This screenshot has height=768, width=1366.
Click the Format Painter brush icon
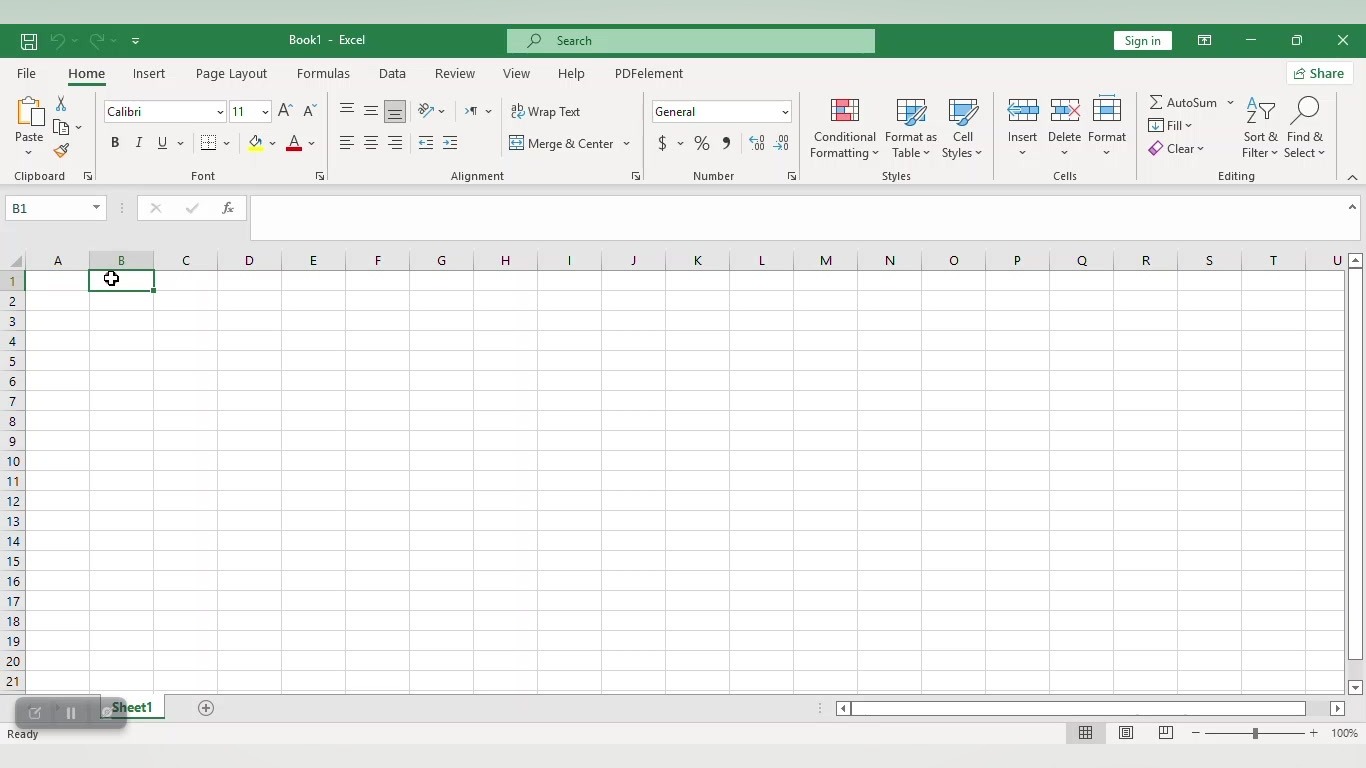[61, 151]
